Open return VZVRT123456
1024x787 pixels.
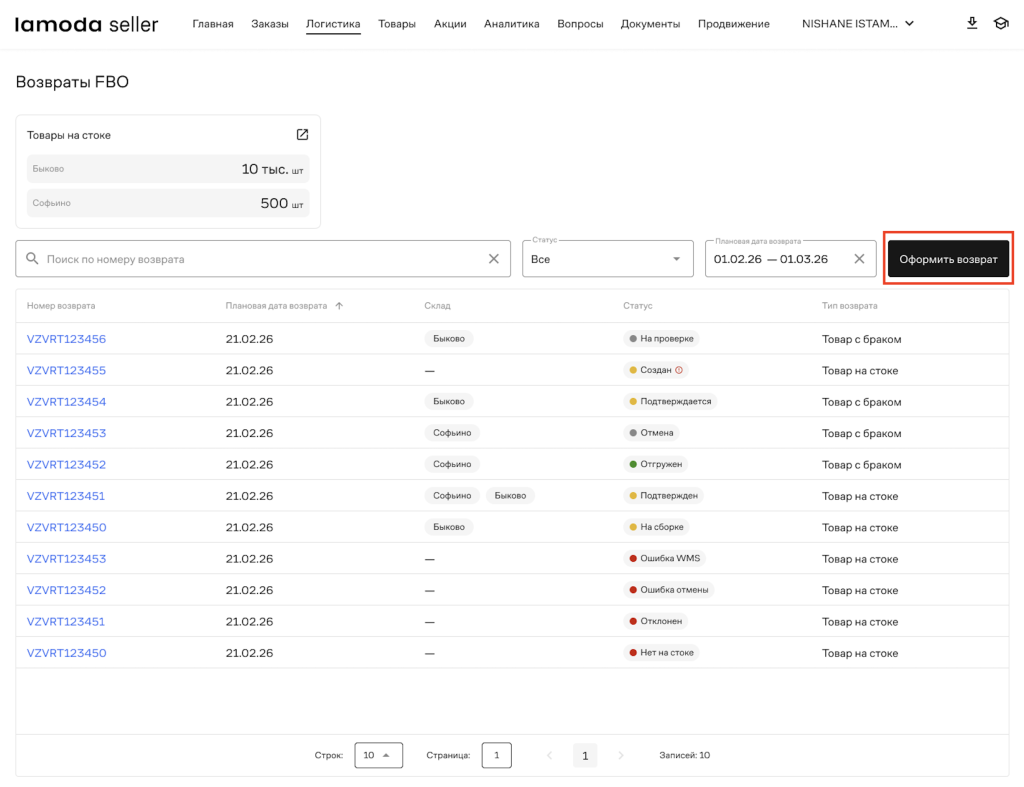[x=66, y=339]
